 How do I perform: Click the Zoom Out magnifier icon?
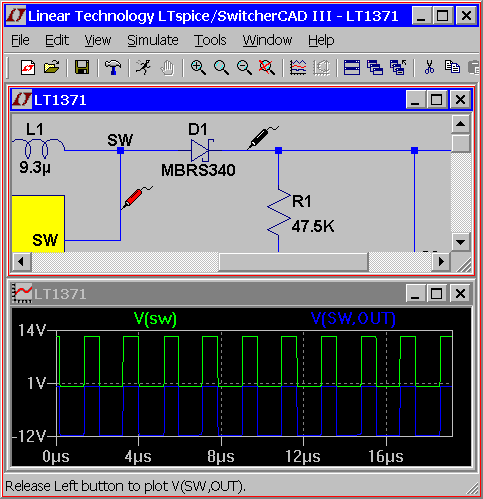(x=244, y=68)
